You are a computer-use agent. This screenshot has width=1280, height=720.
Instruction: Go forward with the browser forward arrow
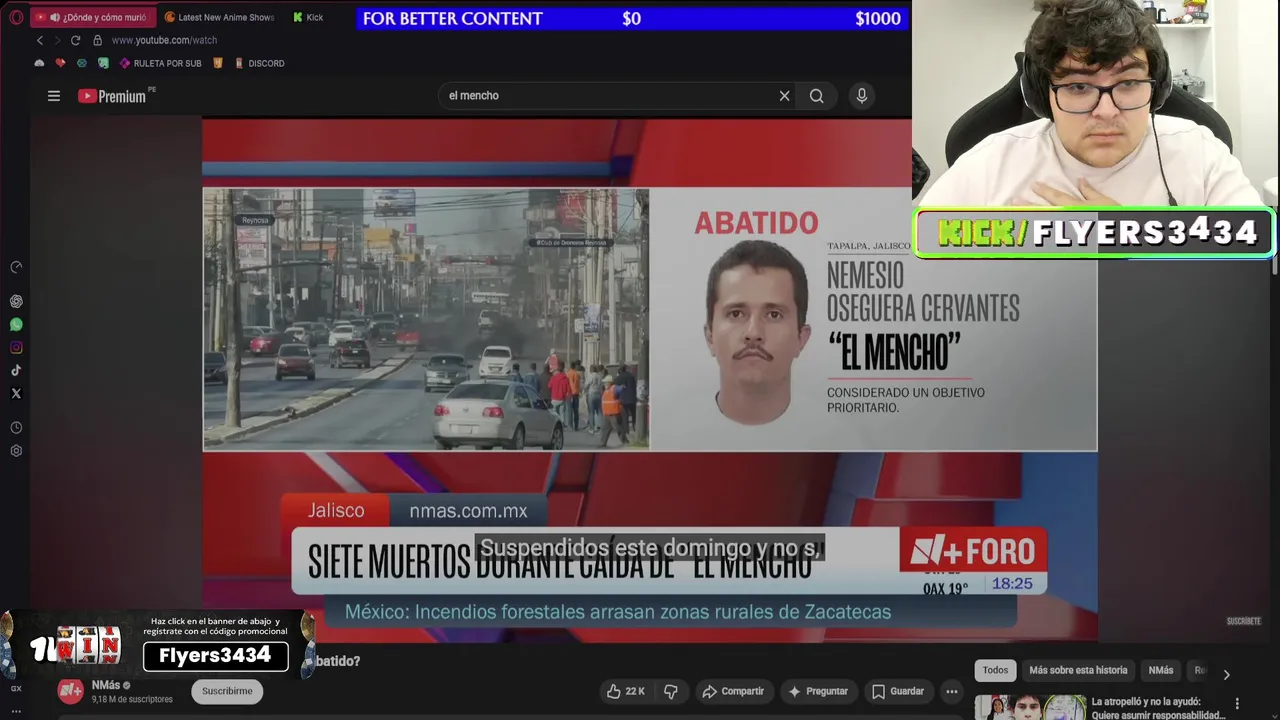click(57, 40)
